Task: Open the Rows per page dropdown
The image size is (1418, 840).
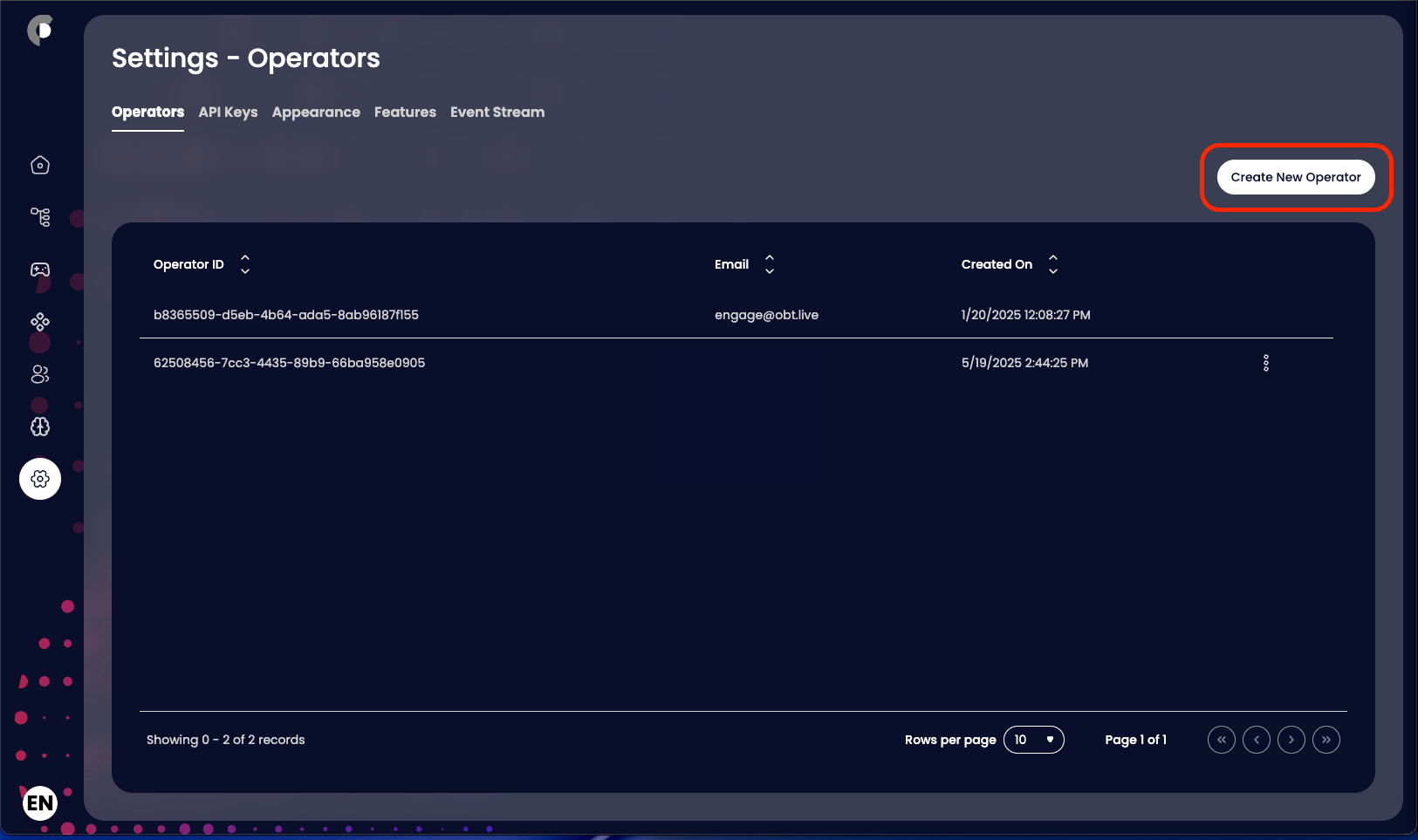Action: tap(1034, 740)
